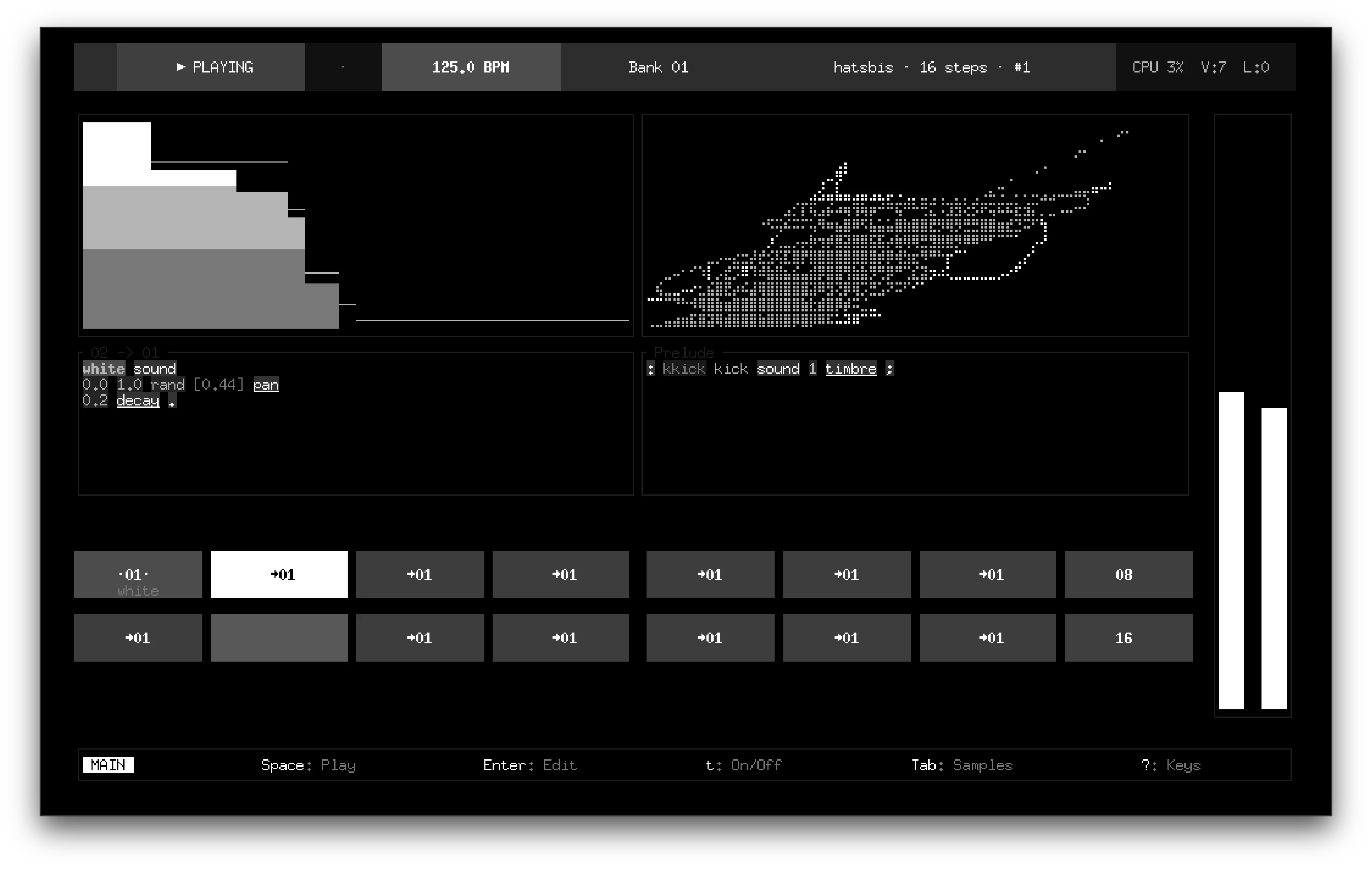Open Samples via 'Tab: Samples'

point(962,765)
